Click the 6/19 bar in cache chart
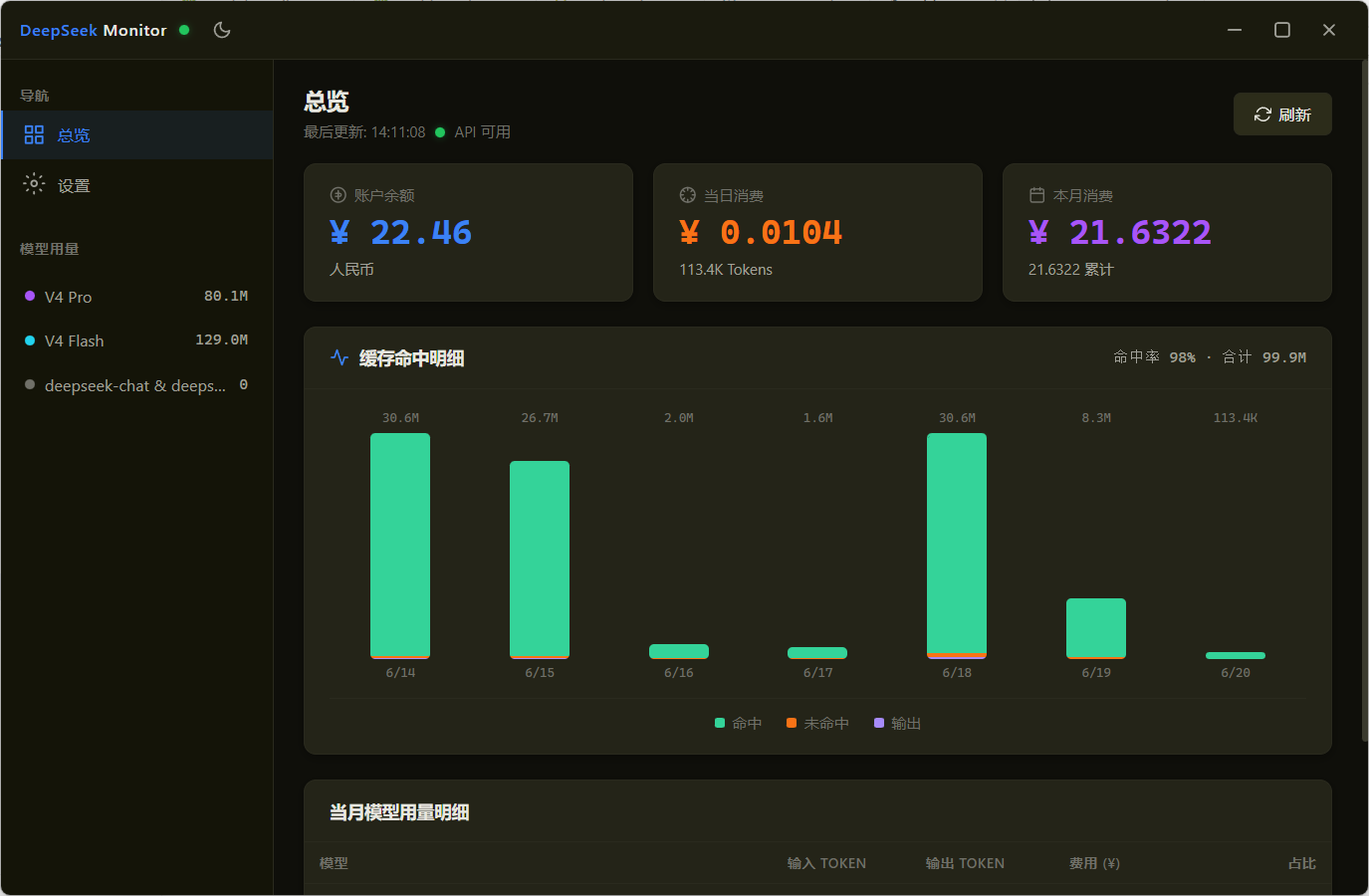The width and height of the screenshot is (1369, 896). [1096, 628]
